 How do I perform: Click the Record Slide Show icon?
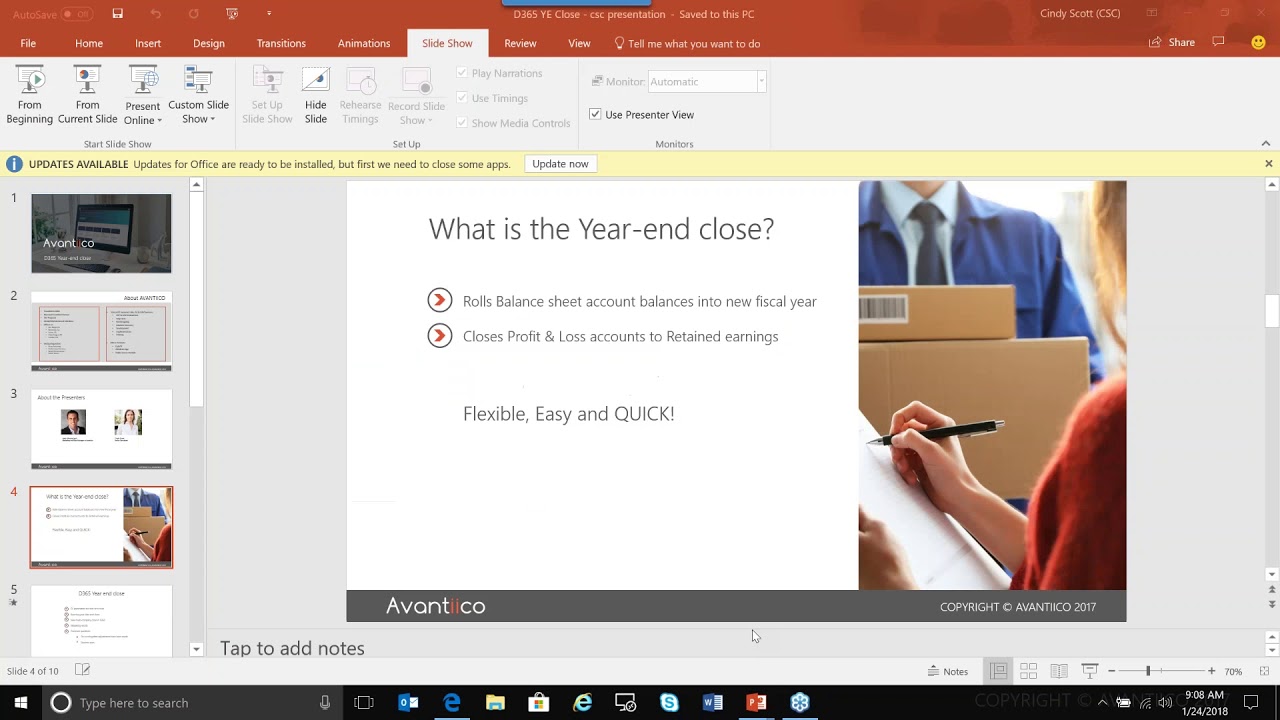click(416, 81)
